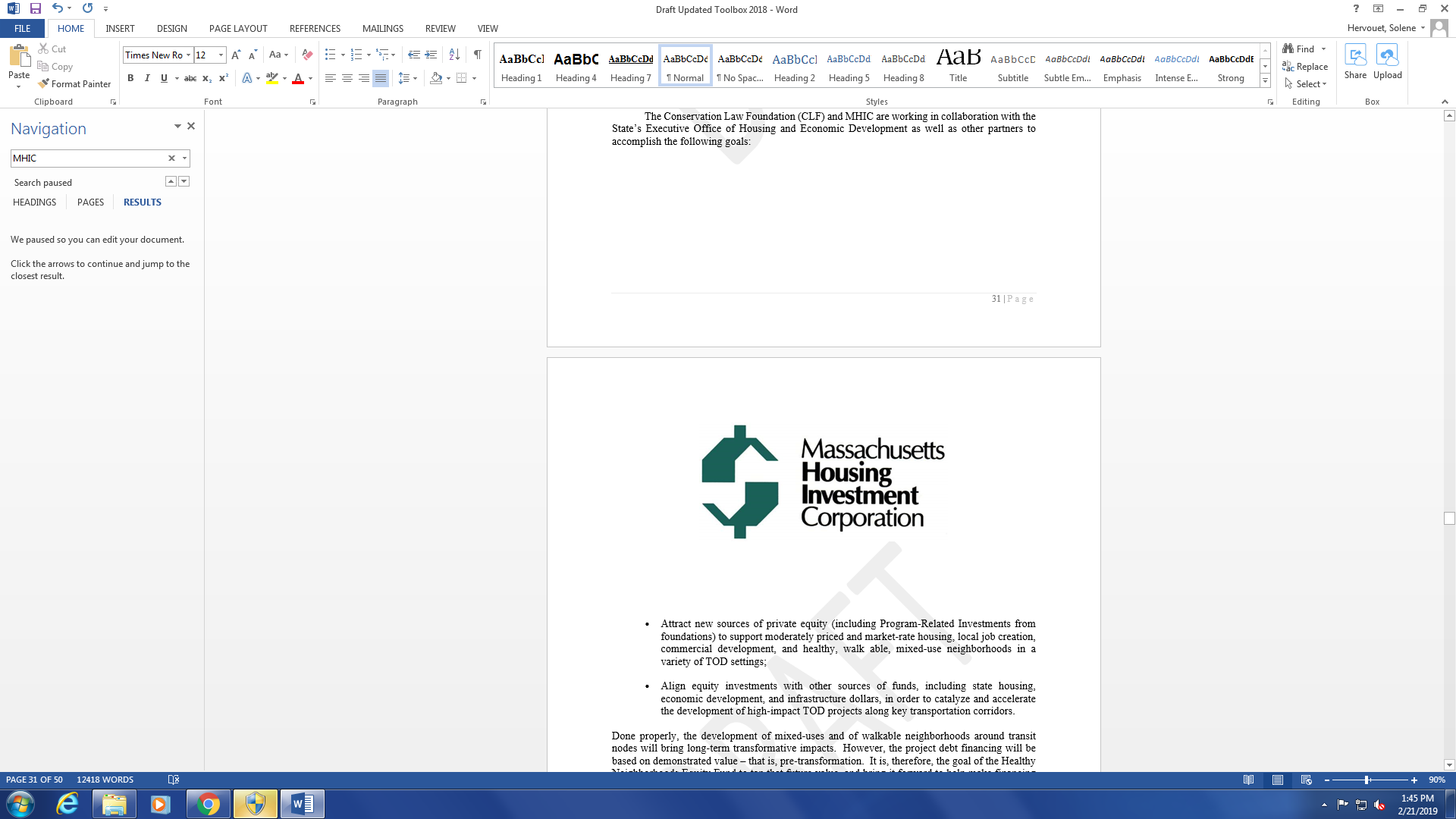Increase paragraph indent
This screenshot has height=819, width=1456.
[x=431, y=55]
